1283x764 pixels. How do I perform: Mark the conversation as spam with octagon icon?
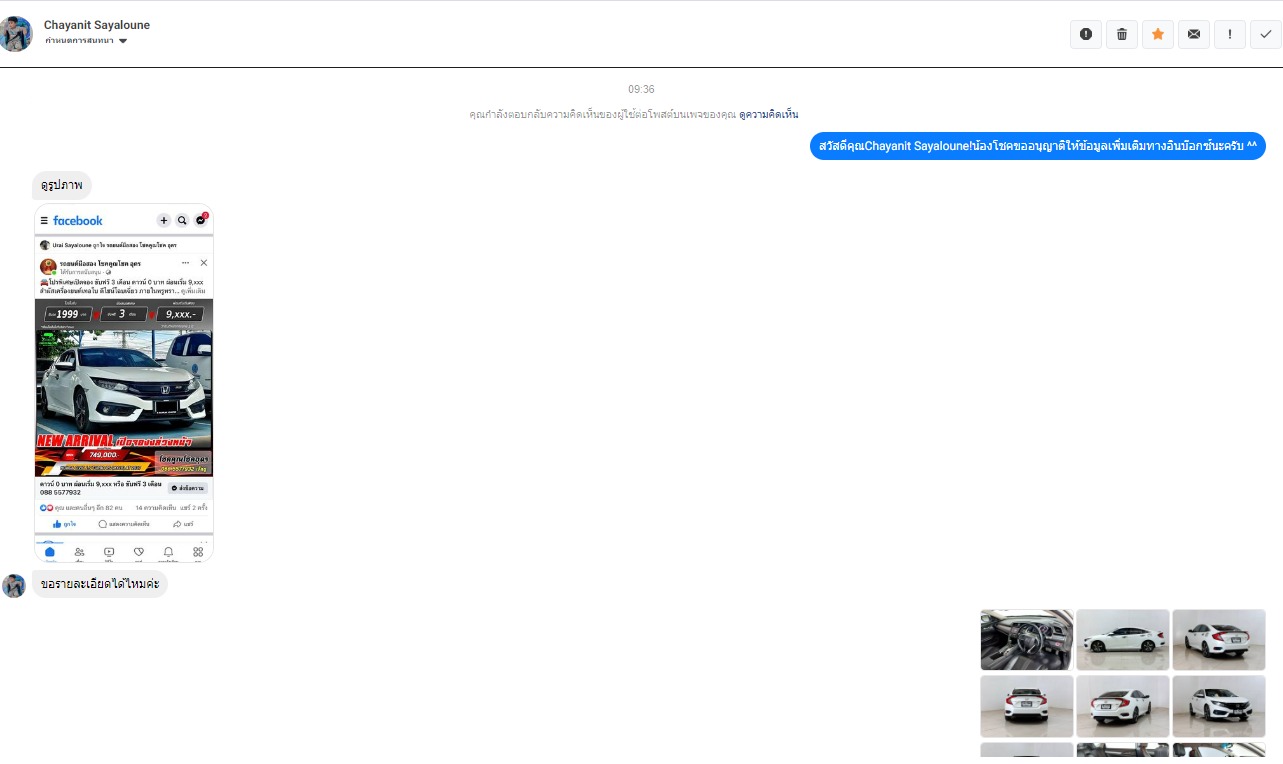click(x=1086, y=34)
